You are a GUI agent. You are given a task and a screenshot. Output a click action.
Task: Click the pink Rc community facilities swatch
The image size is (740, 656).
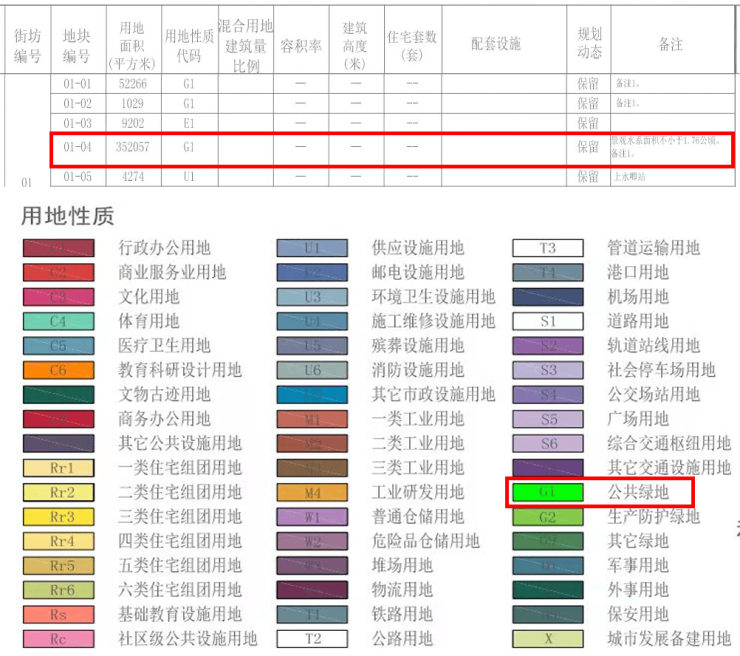click(x=58, y=638)
